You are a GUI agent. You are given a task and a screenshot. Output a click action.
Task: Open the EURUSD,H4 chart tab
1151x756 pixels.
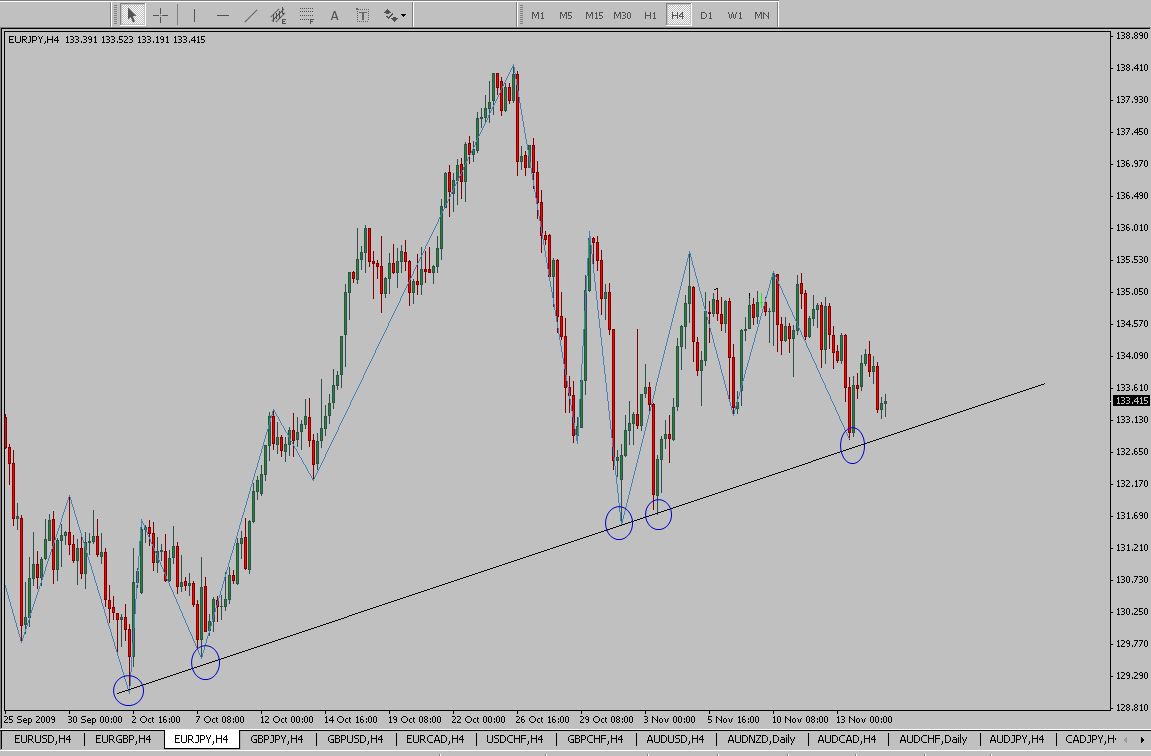coord(42,739)
